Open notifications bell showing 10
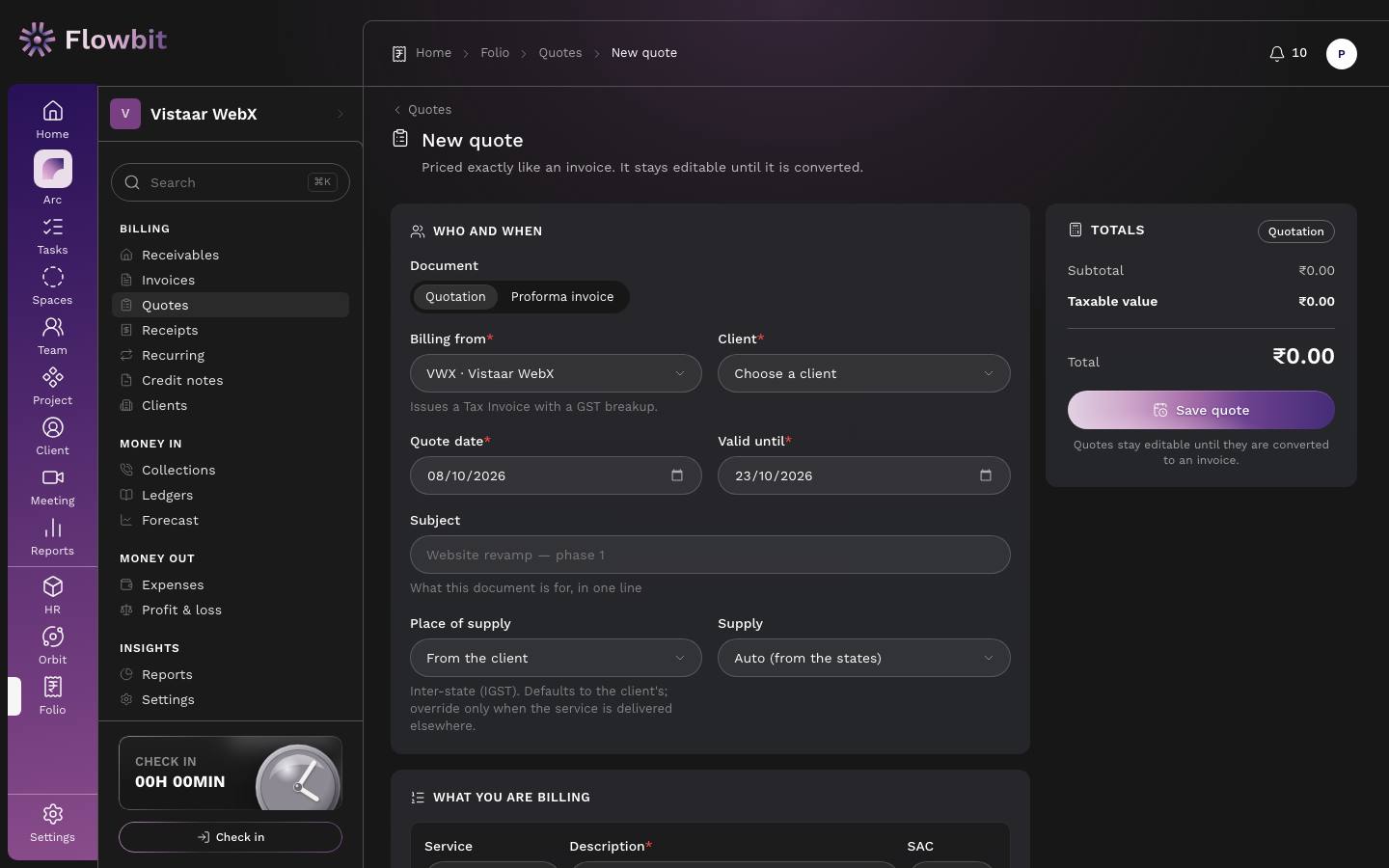1389x868 pixels. pos(1288,53)
